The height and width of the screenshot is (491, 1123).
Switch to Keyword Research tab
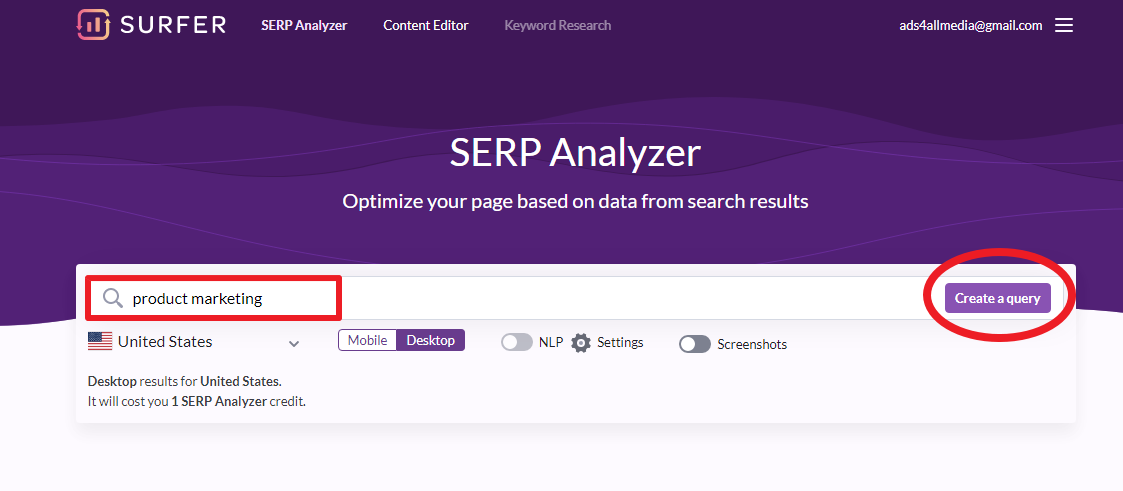[x=558, y=25]
